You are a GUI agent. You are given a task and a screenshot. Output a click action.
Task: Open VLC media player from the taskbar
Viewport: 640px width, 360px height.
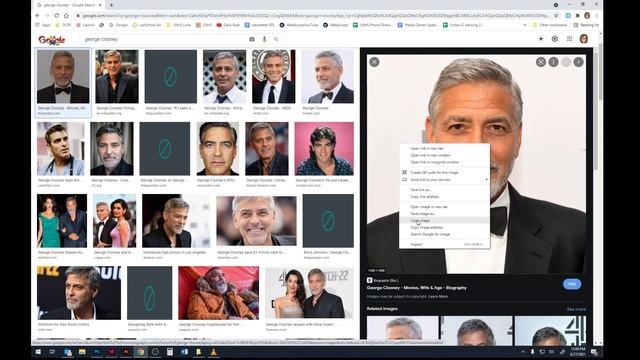click(x=213, y=351)
